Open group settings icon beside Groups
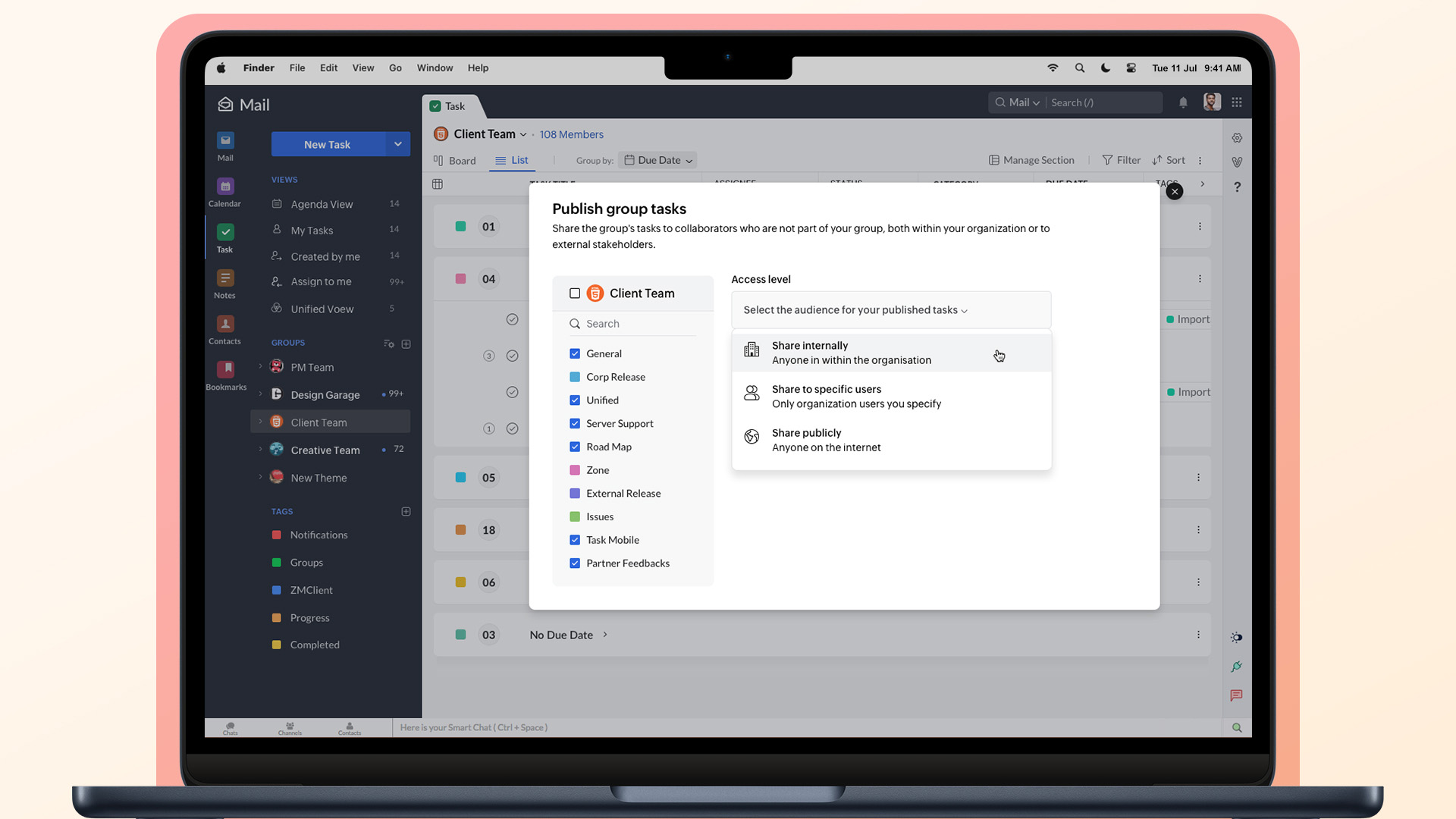The image size is (1456, 819). (x=389, y=344)
